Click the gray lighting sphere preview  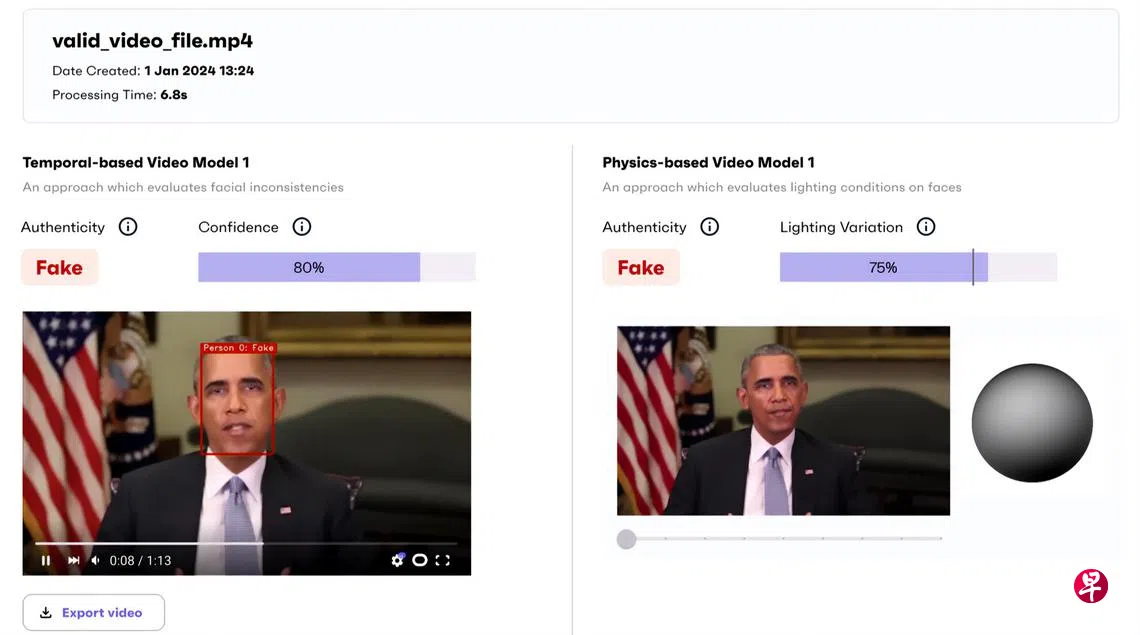point(1032,423)
